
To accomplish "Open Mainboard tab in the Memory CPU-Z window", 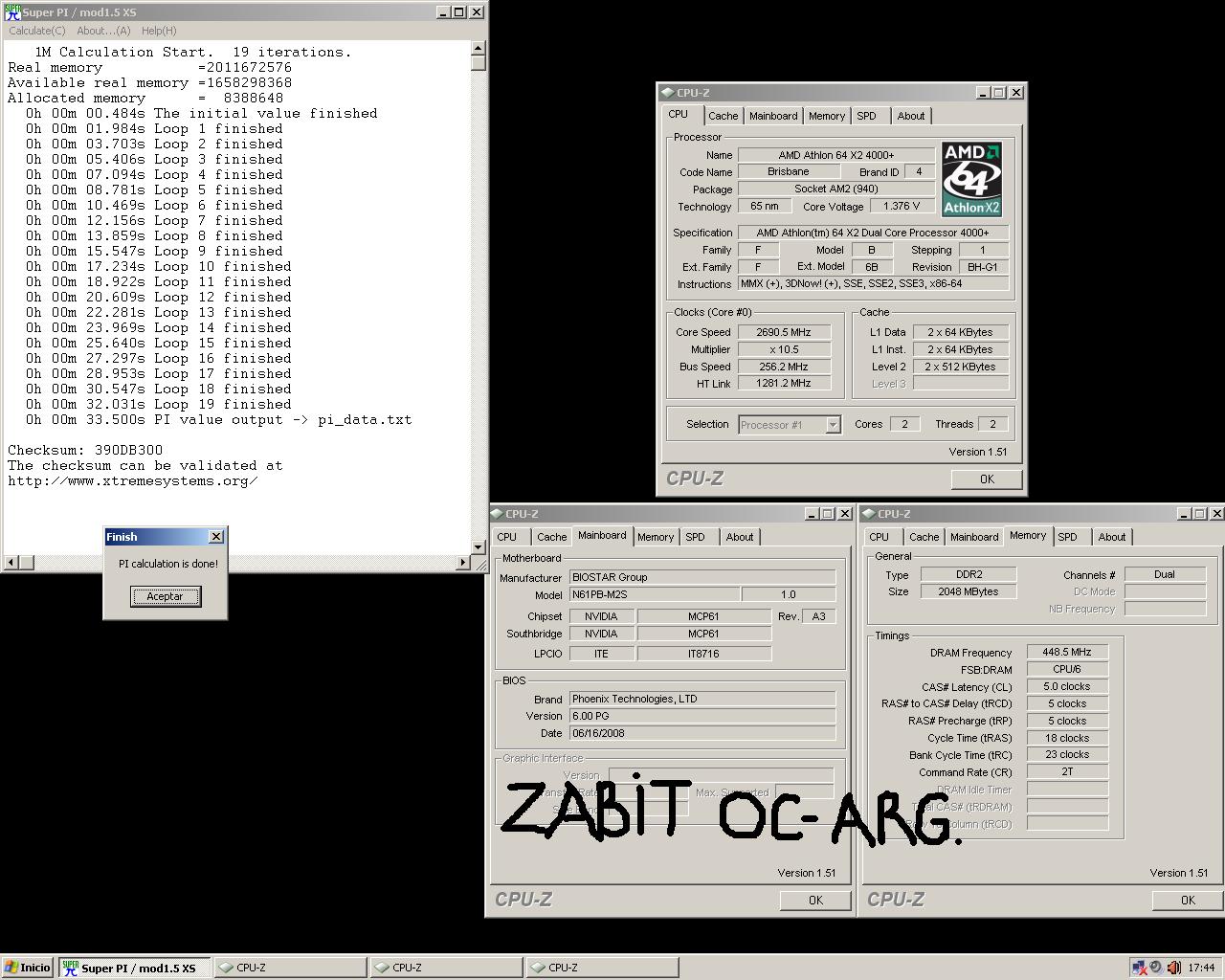I will (974, 537).
